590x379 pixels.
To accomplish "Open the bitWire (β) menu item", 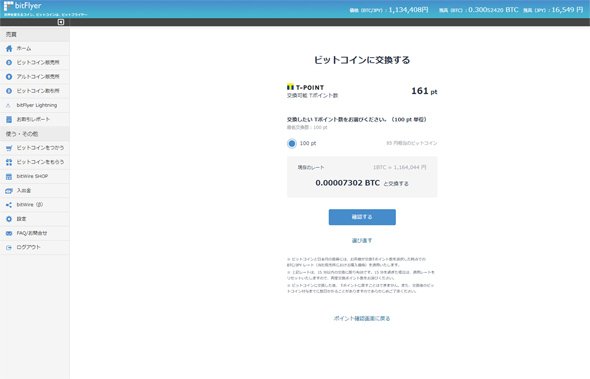I will coord(35,205).
